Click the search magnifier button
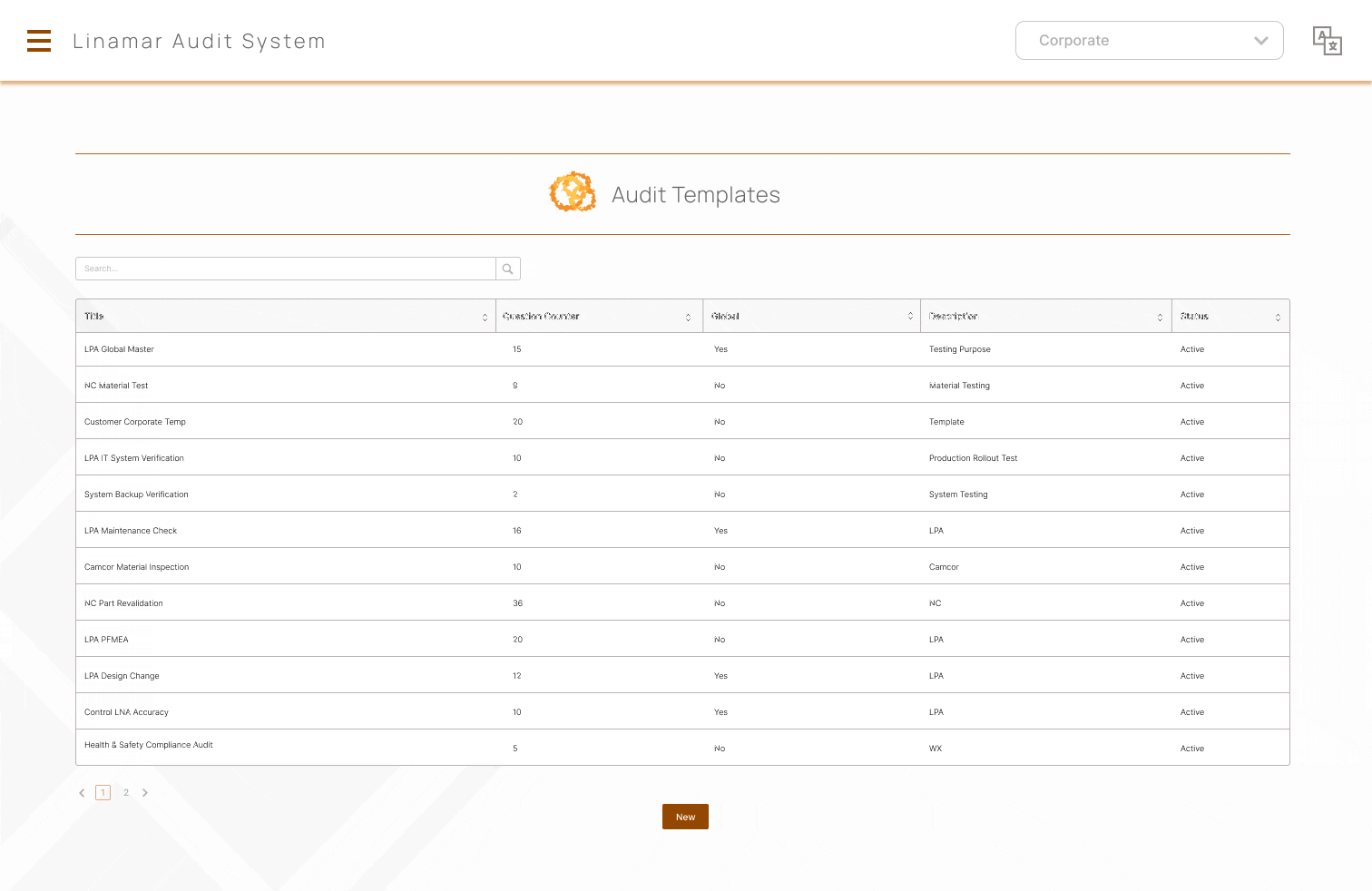 pos(508,269)
